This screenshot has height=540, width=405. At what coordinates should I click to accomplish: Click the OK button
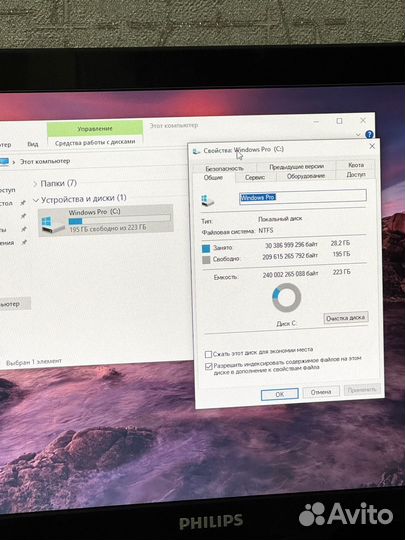coord(280,394)
